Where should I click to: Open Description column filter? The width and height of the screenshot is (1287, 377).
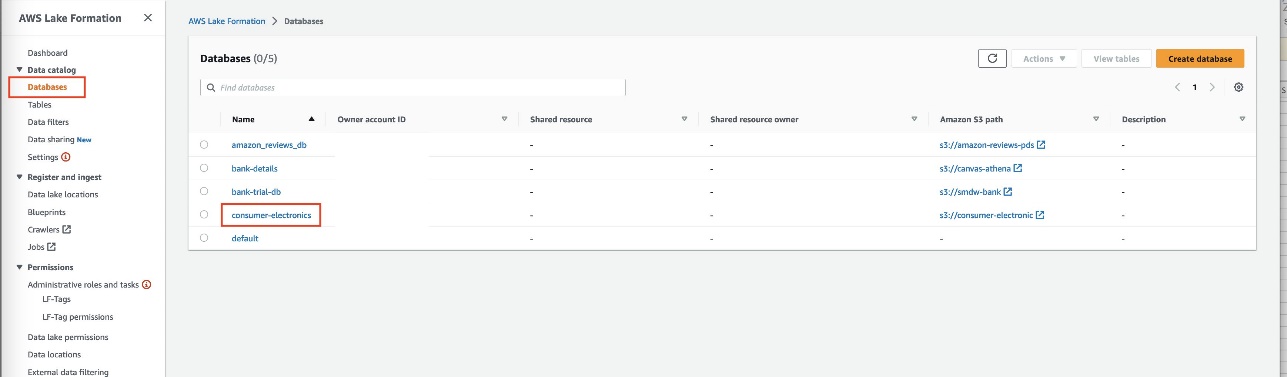click(1242, 119)
